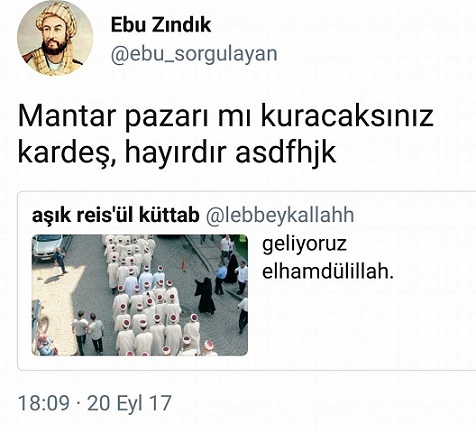Image resolution: width=476 pixels, height=432 pixels.
Task: Click the crowd of white-robed marchers
Action: tap(148, 300)
